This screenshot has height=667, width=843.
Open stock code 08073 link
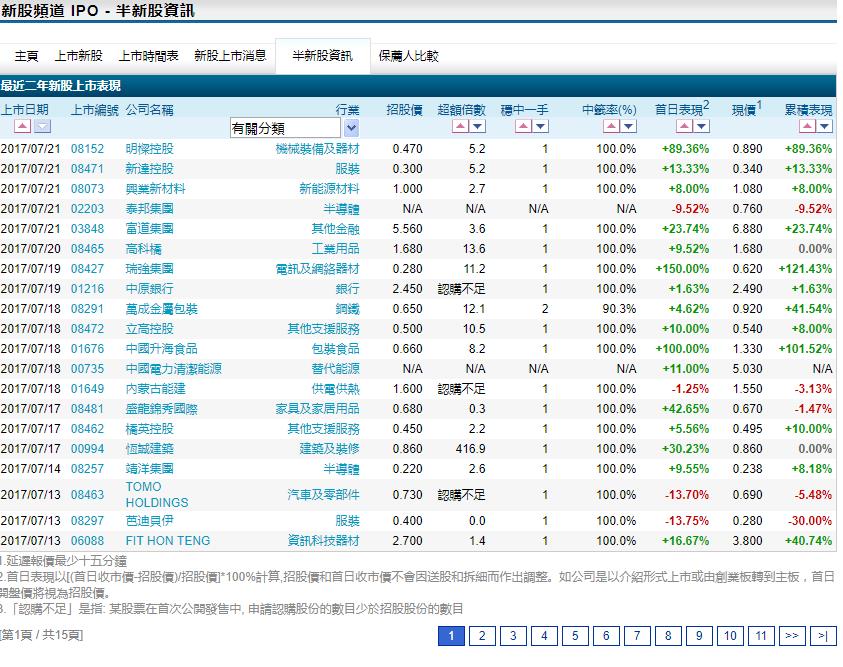pyautogui.click(x=87, y=189)
